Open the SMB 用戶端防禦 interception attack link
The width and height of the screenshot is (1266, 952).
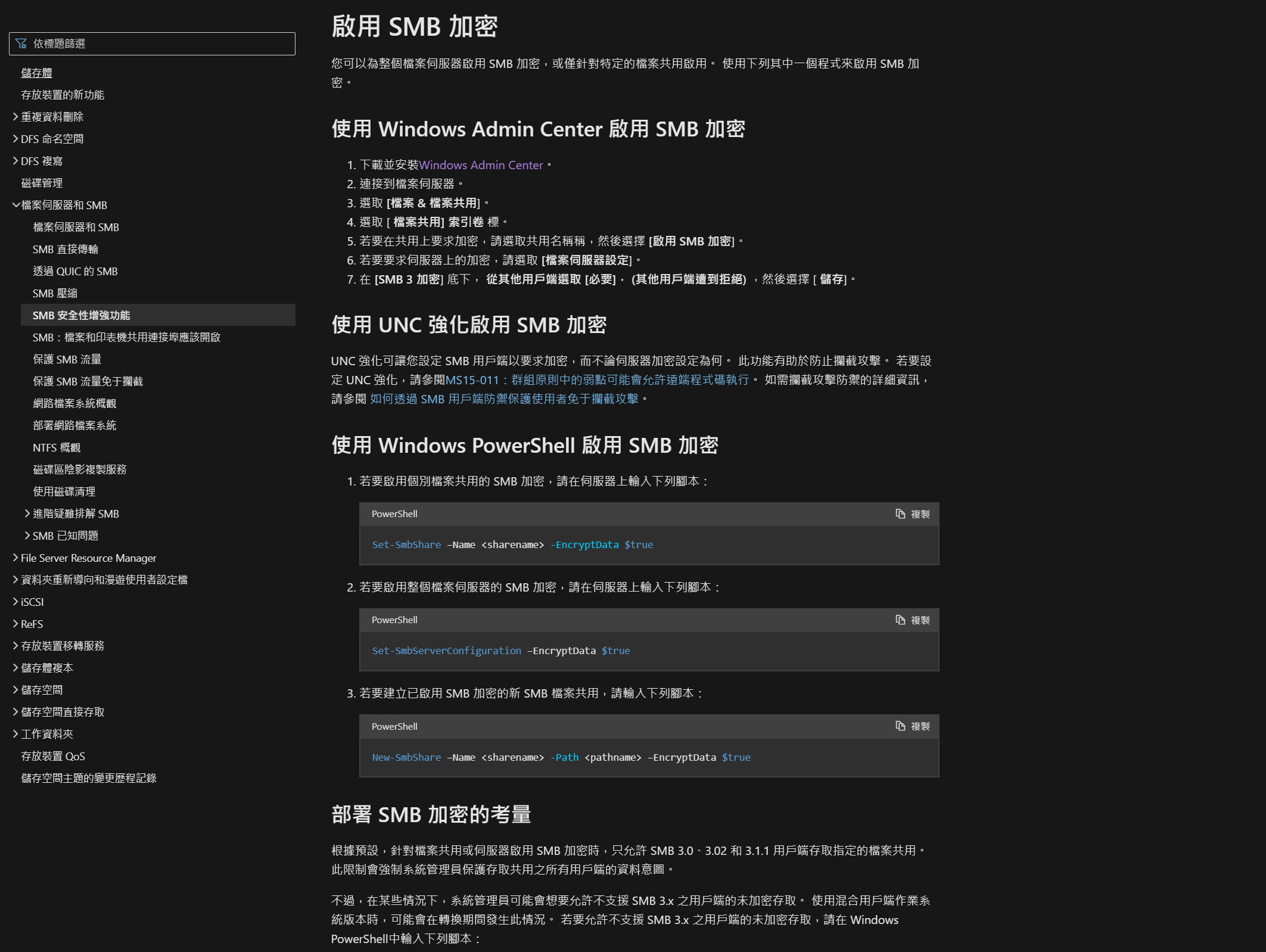tap(504, 399)
